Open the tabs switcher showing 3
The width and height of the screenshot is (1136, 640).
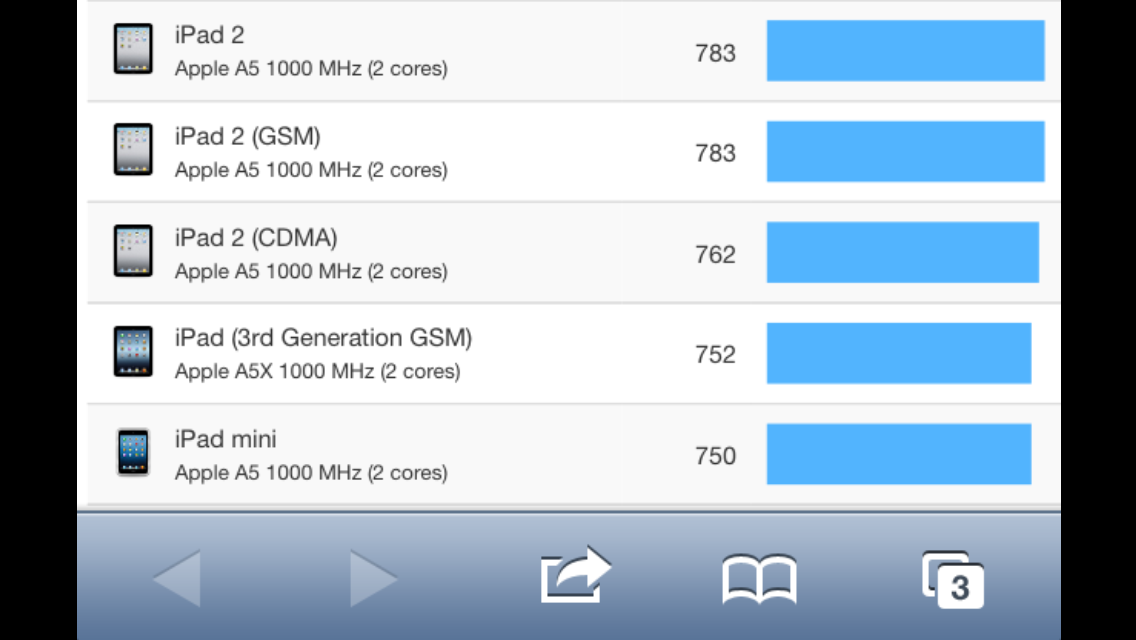(x=953, y=579)
